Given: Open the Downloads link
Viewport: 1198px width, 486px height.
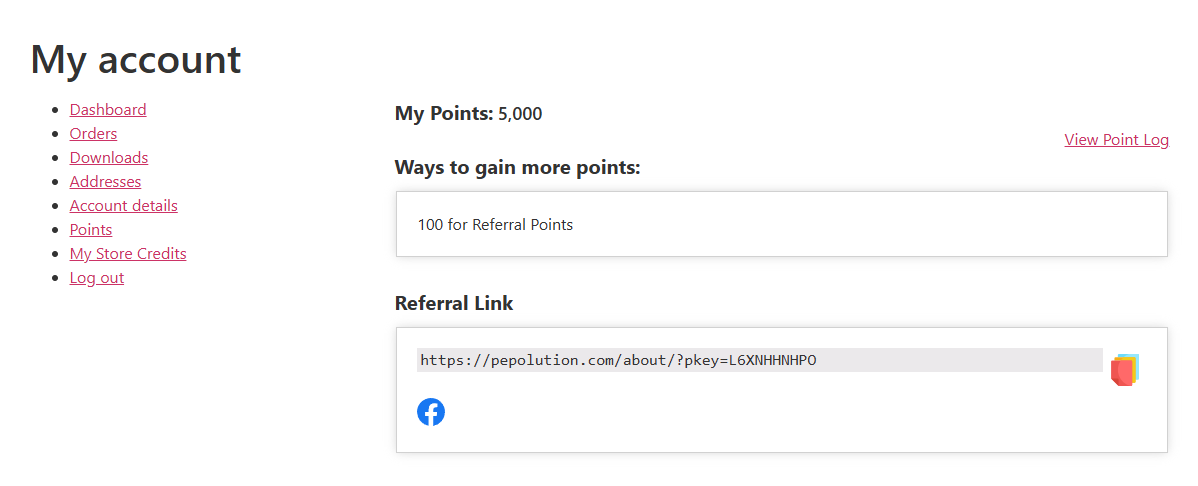Looking at the screenshot, I should point(109,158).
